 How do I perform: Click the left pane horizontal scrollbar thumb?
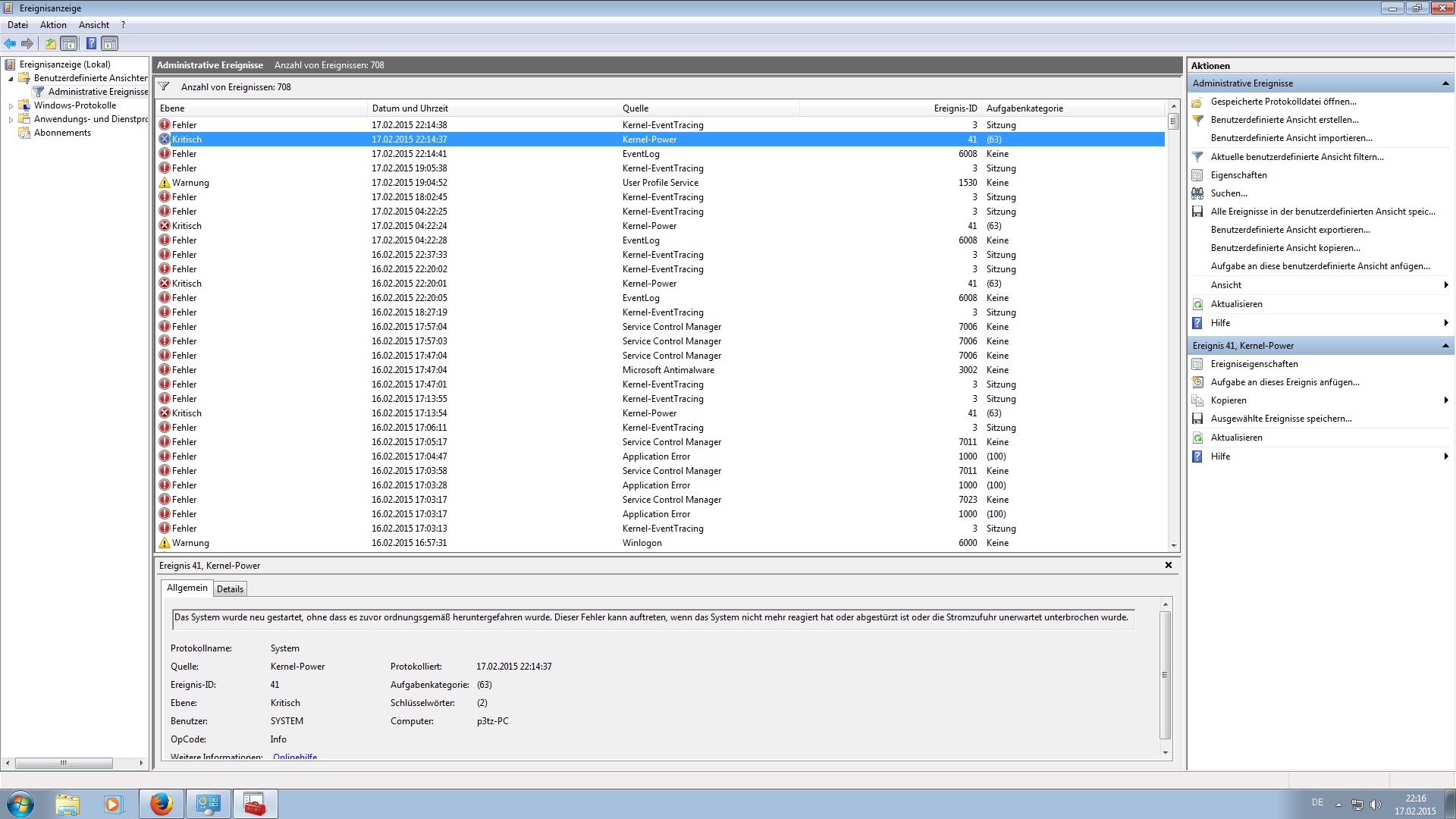(x=64, y=763)
